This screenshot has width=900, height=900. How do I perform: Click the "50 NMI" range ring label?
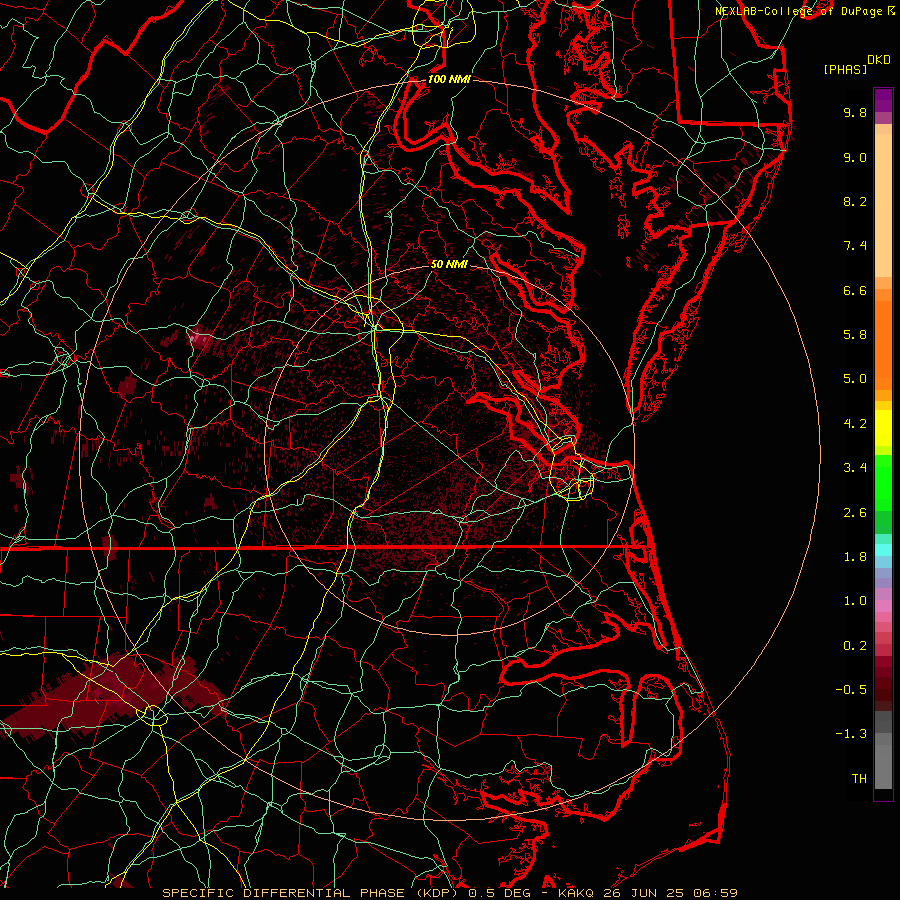point(449,264)
